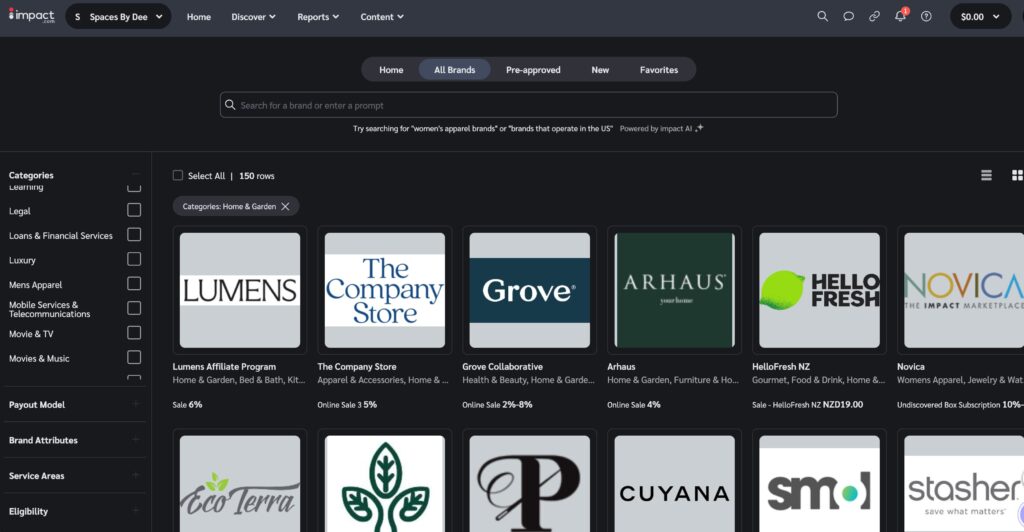Click the '150 rows' count text
This screenshot has height=532, width=1024.
pos(257,176)
